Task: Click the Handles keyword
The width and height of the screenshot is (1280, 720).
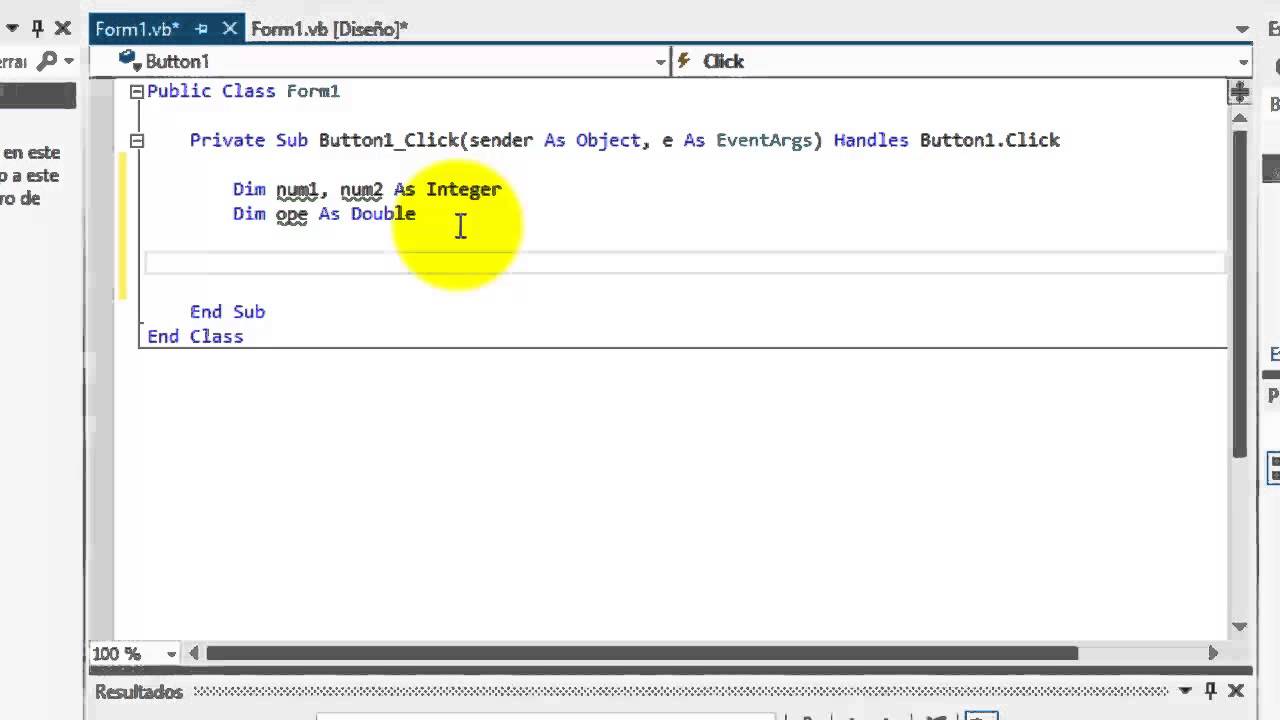Action: (x=871, y=141)
